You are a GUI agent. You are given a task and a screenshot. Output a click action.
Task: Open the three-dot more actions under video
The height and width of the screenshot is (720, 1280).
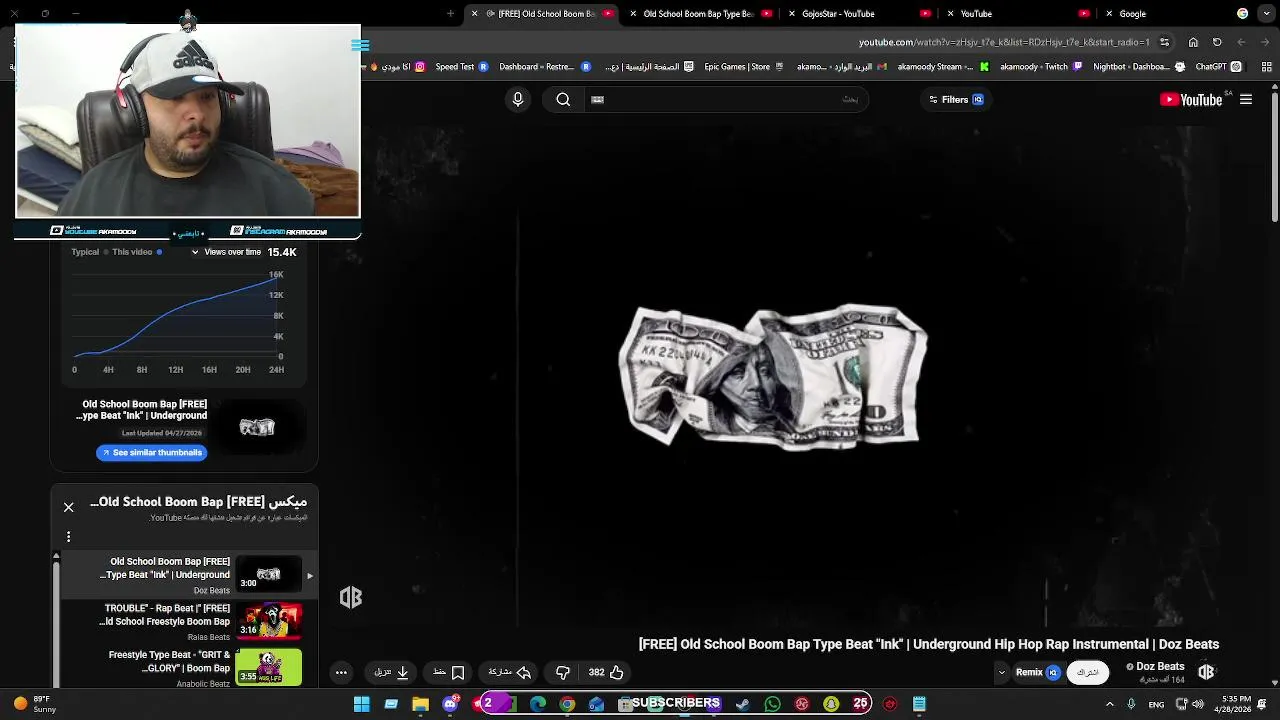[x=341, y=672]
